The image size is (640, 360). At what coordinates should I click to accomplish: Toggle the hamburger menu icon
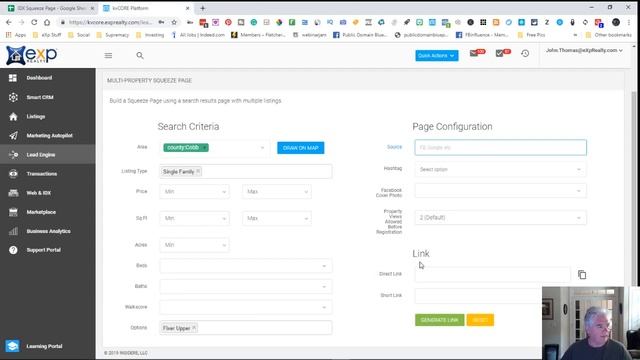pos(108,56)
